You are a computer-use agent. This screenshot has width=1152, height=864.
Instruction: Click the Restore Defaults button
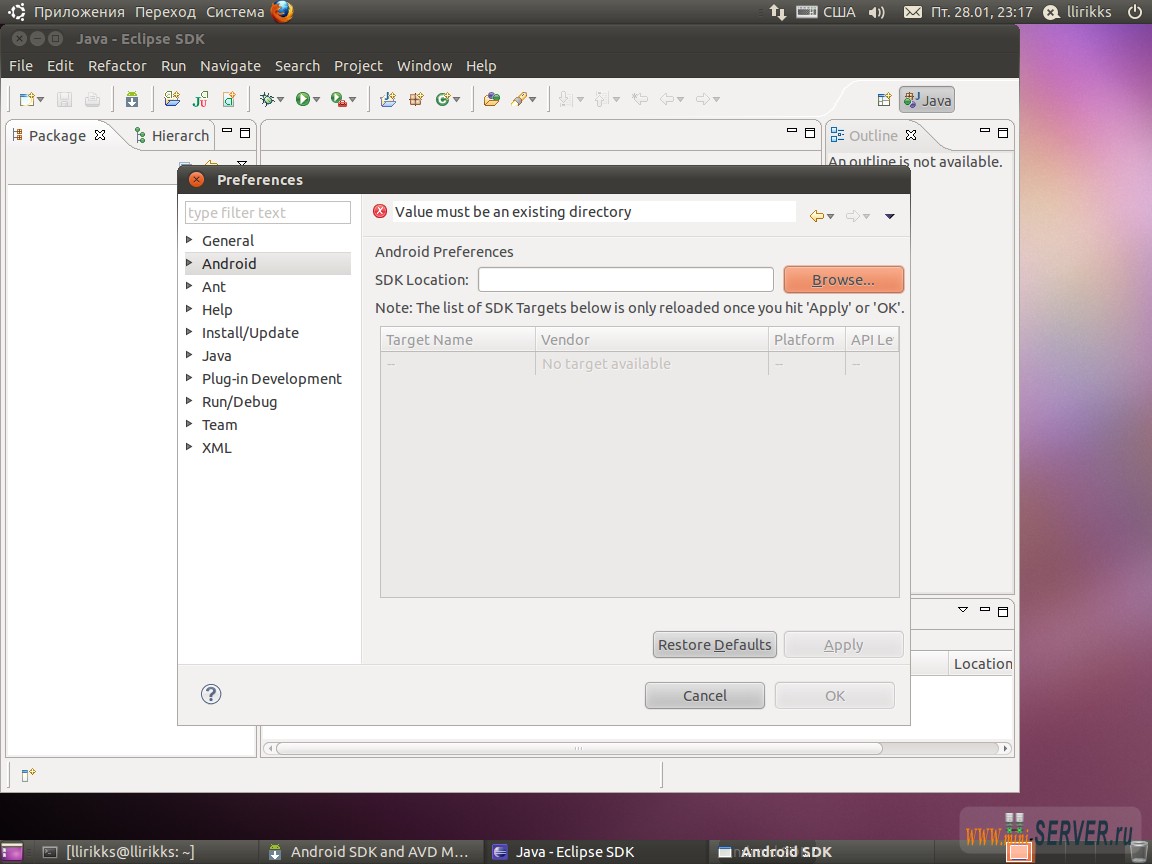tap(714, 644)
